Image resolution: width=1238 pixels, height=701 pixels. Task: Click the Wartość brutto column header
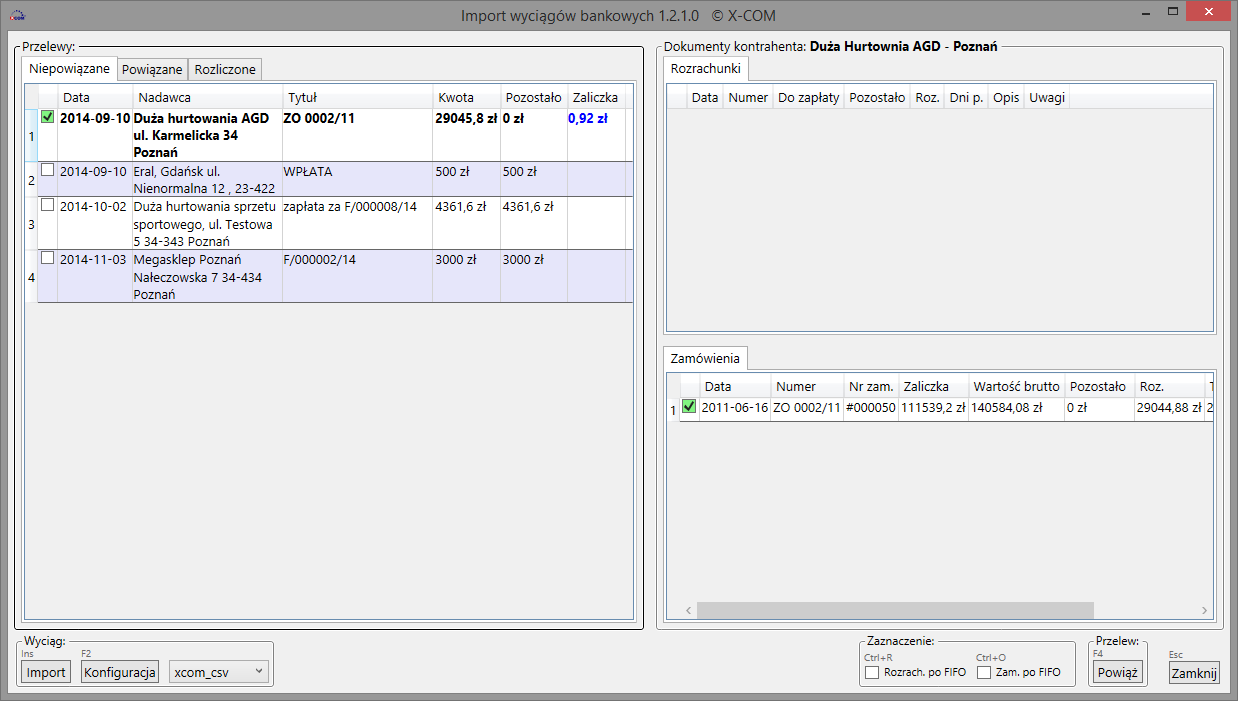(x=1016, y=386)
